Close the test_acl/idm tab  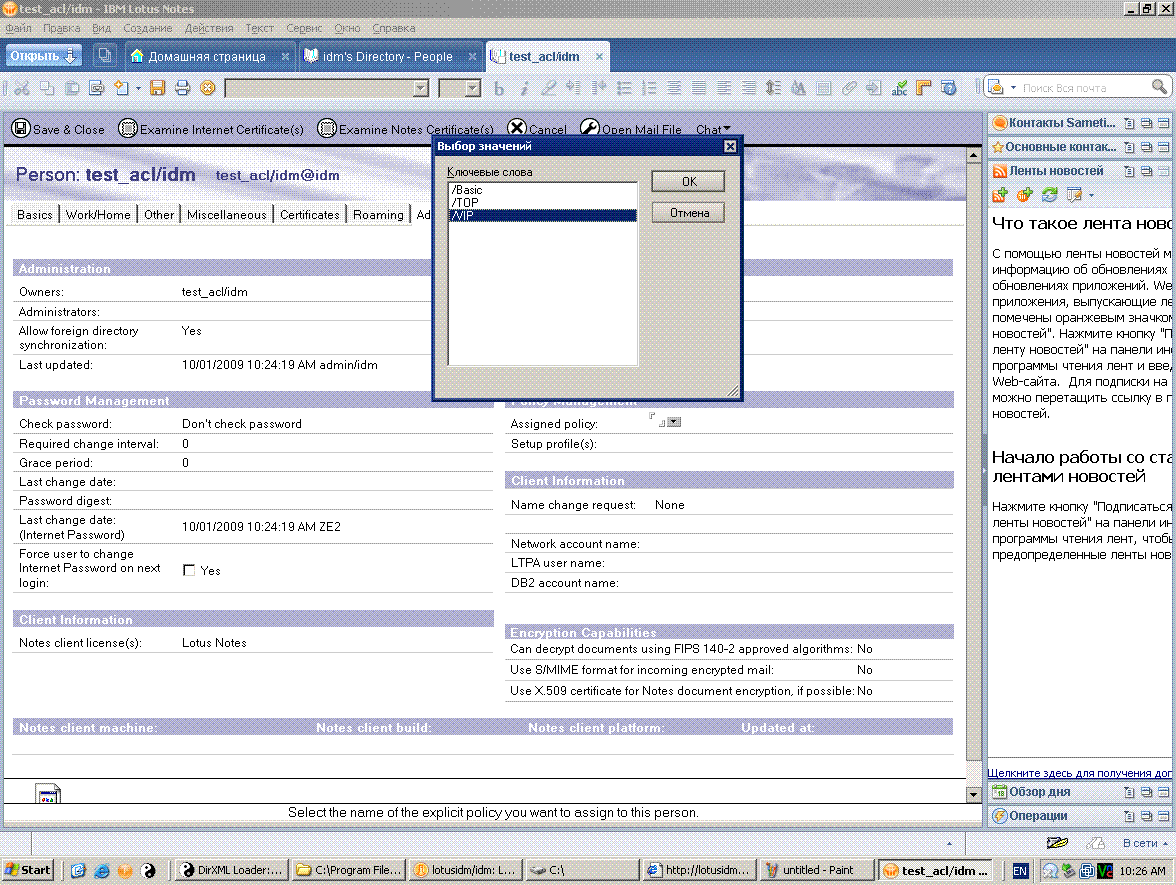pyautogui.click(x=599, y=56)
